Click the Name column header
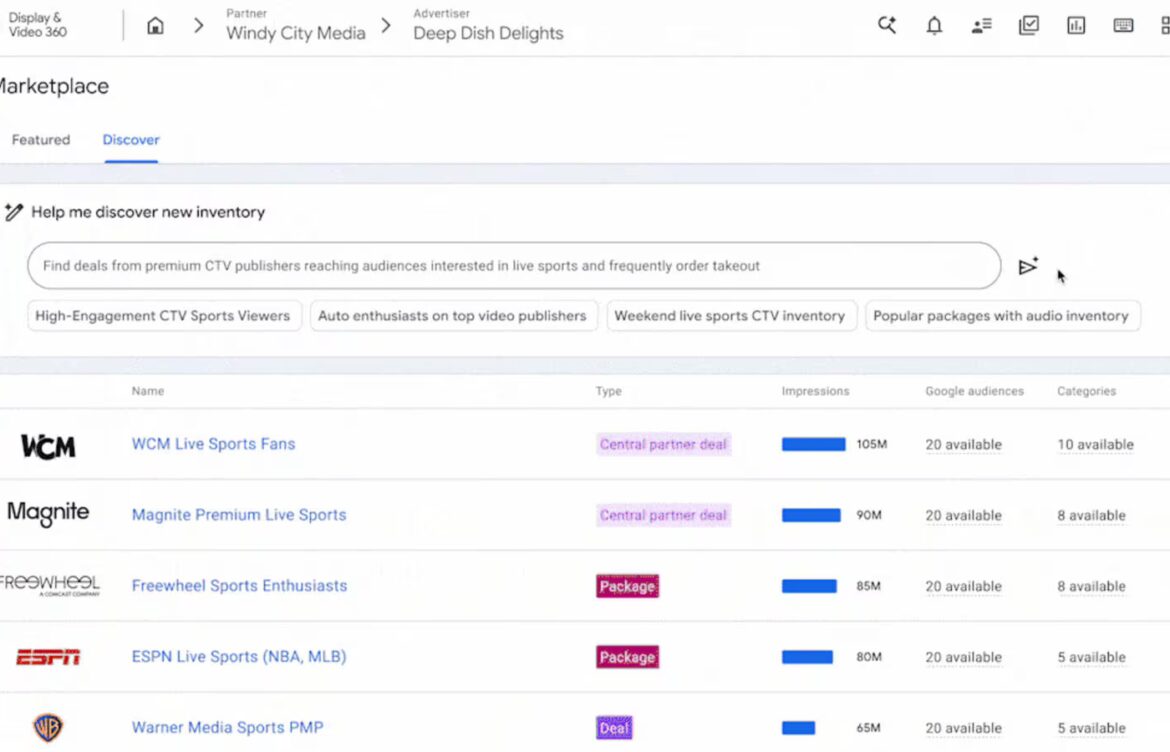This screenshot has height=752, width=1170. (148, 391)
